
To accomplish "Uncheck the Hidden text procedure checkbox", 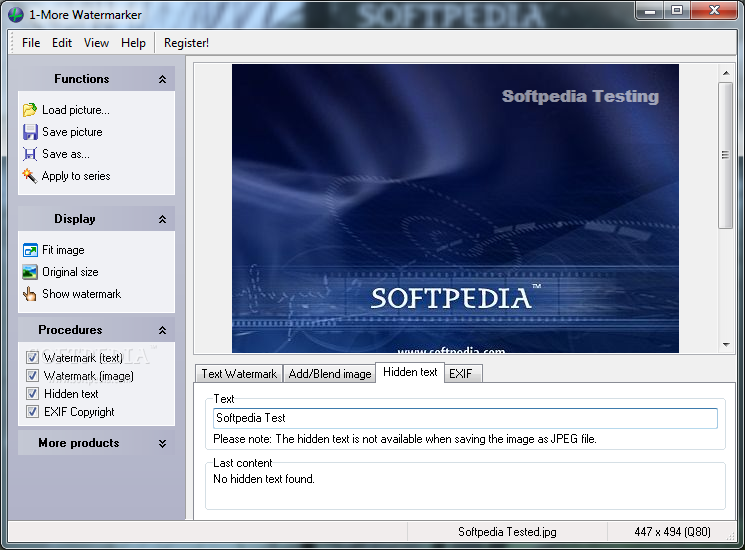I will (x=32, y=393).
